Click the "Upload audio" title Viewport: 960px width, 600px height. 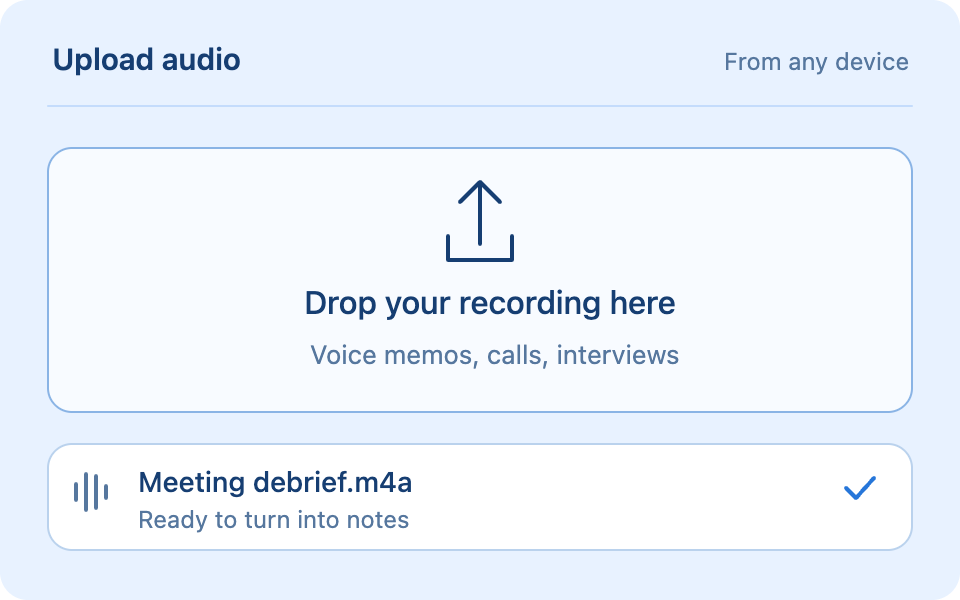click(146, 60)
